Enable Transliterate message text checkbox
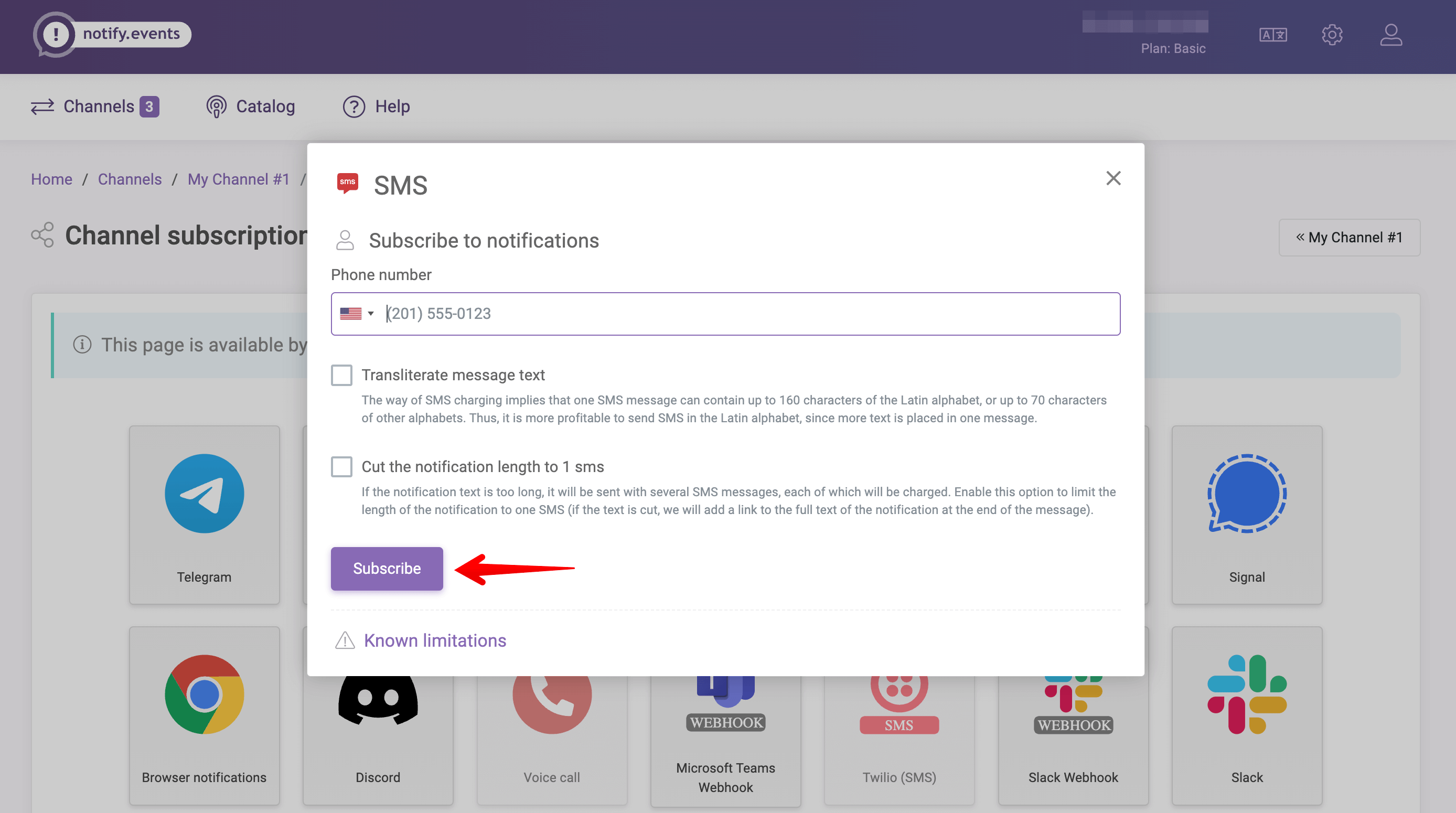Image resolution: width=1456 pixels, height=813 pixels. (x=341, y=375)
